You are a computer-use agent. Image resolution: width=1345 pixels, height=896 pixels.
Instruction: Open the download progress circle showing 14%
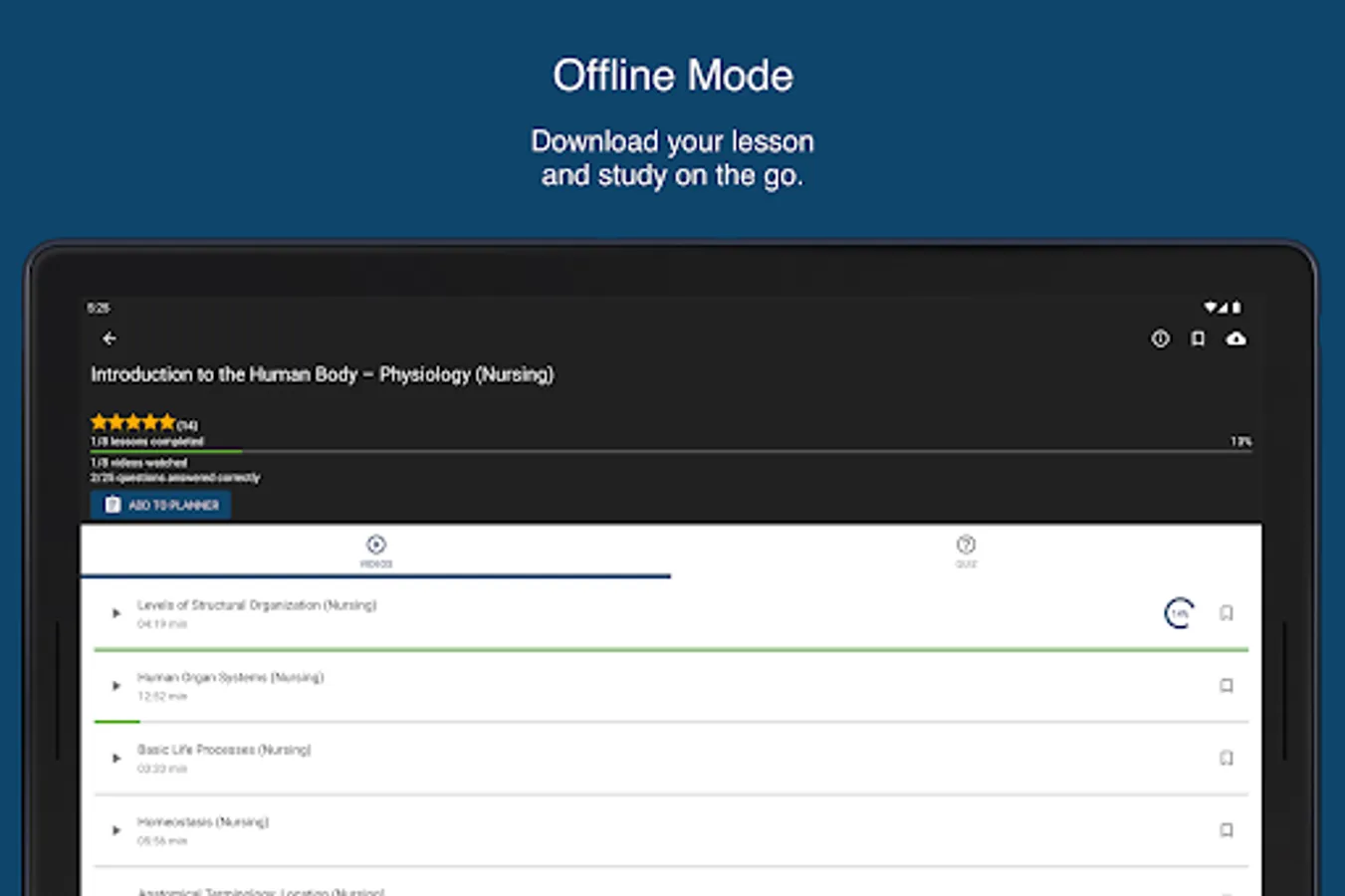1178,613
